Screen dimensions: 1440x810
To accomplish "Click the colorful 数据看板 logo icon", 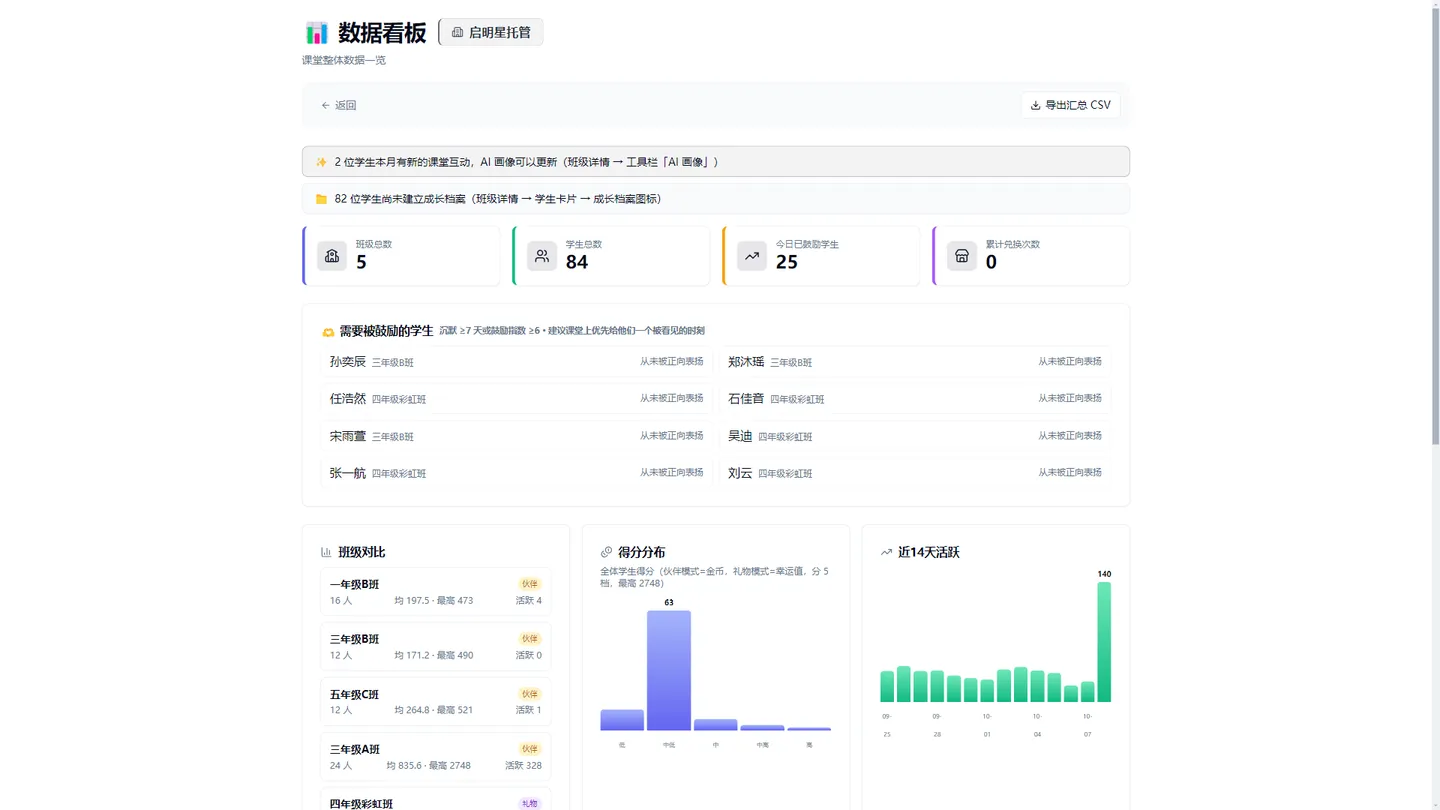I will (x=316, y=32).
